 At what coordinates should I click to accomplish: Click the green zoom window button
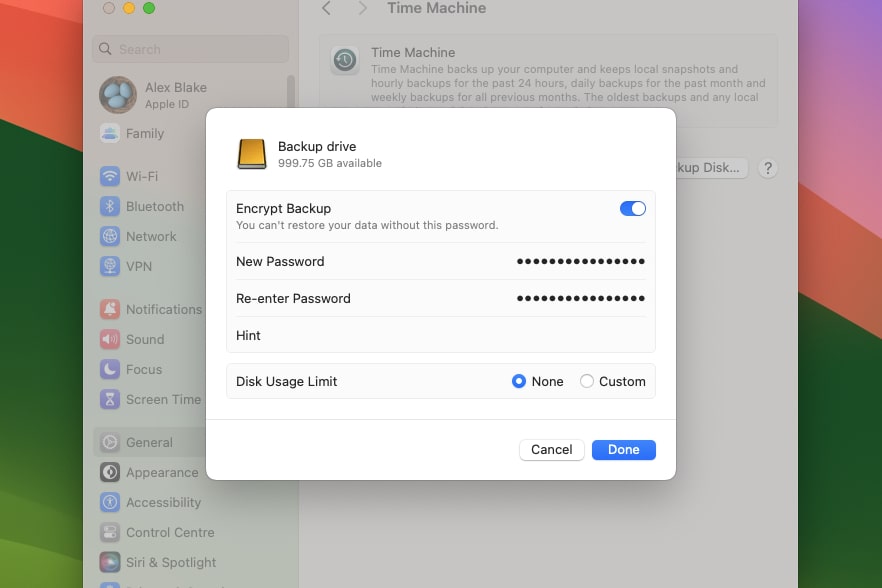click(x=149, y=8)
